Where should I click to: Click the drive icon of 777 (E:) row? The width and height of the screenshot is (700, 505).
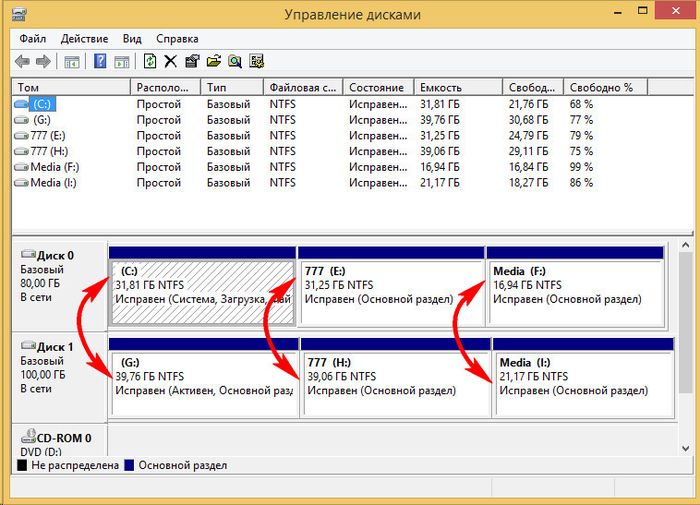[21, 136]
